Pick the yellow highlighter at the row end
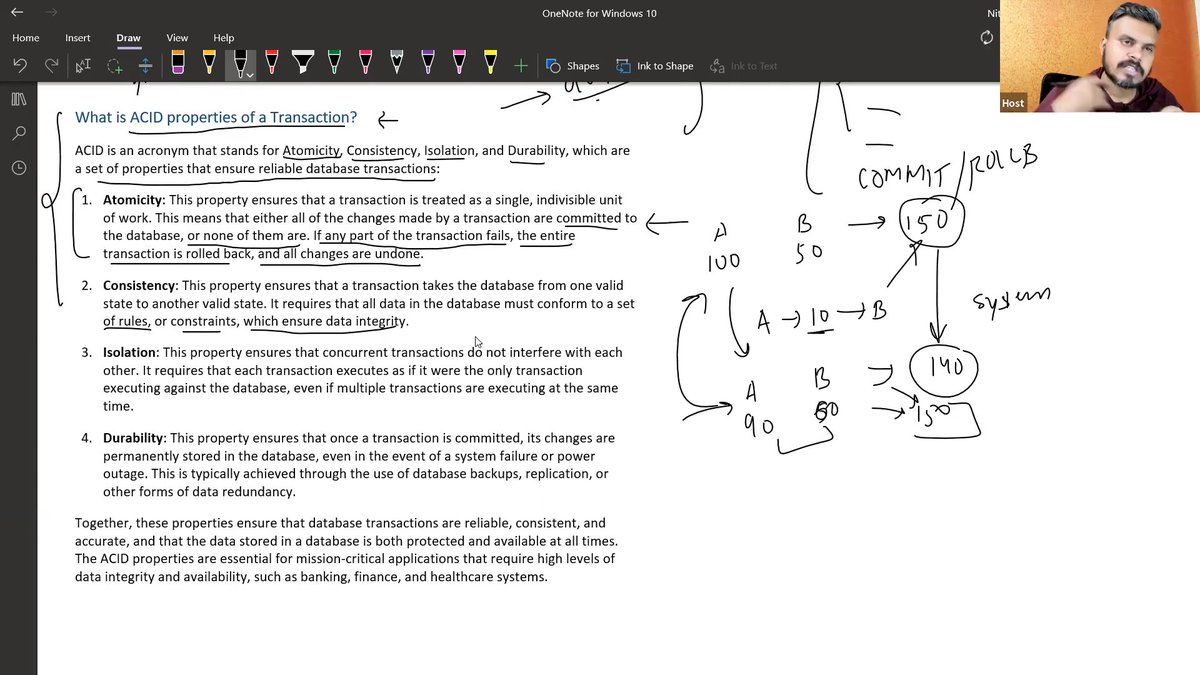The image size is (1200, 675). pos(490,64)
